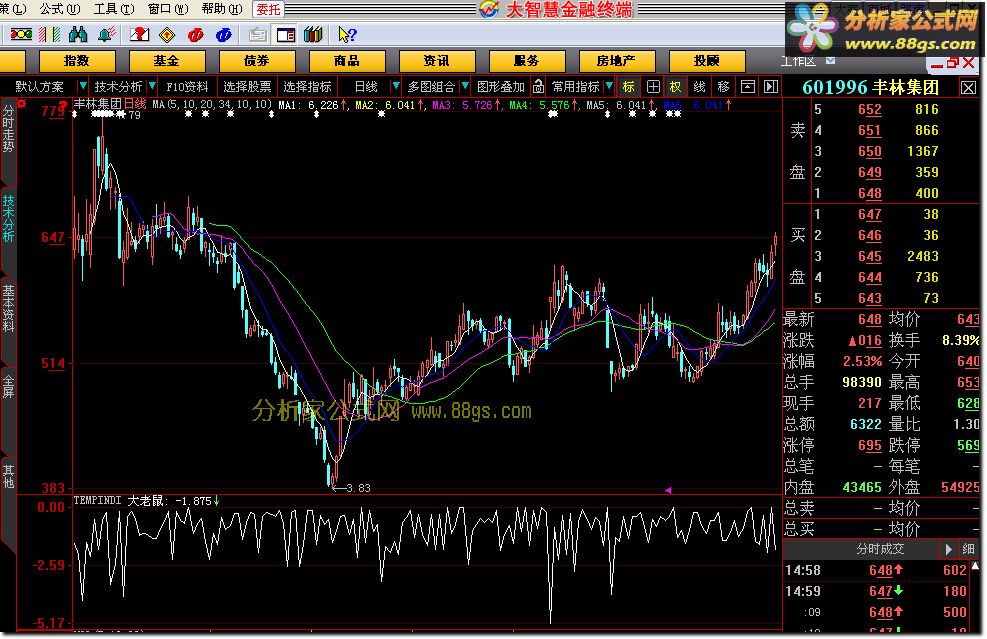Click the play arrow beside 分时成交

click(949, 549)
